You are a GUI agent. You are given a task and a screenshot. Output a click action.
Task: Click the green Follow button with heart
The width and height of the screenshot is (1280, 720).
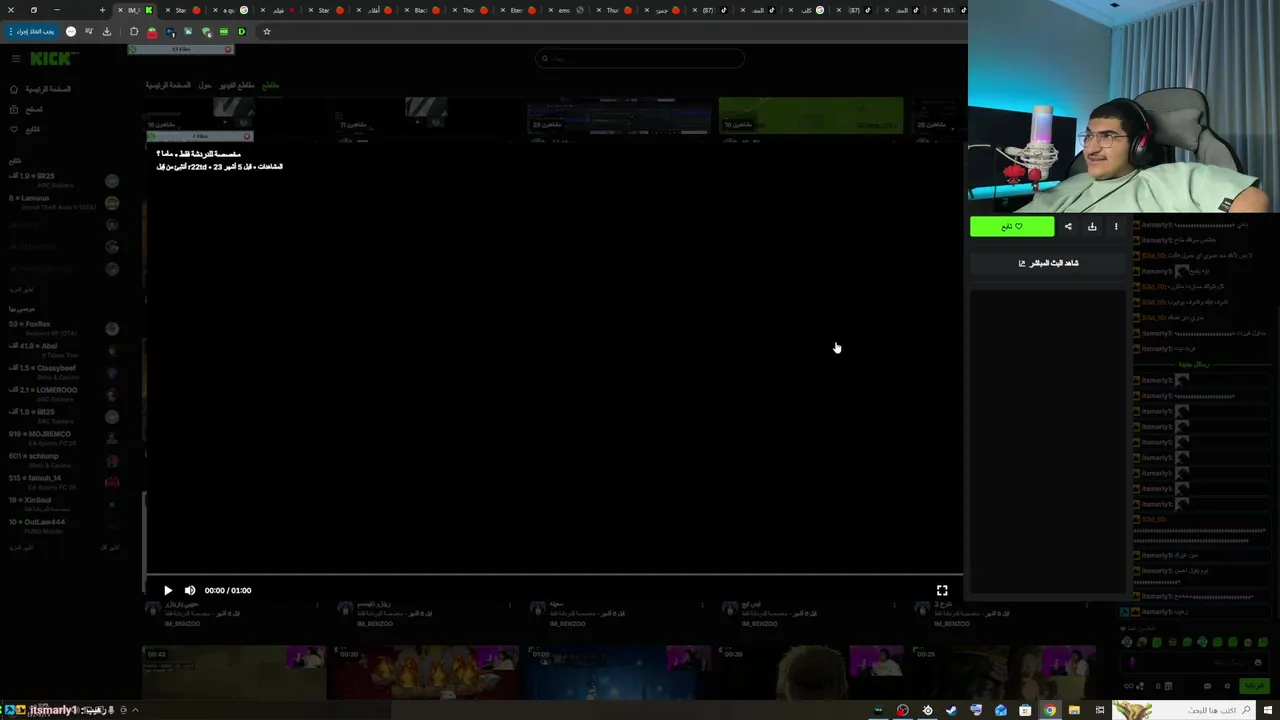(1012, 227)
